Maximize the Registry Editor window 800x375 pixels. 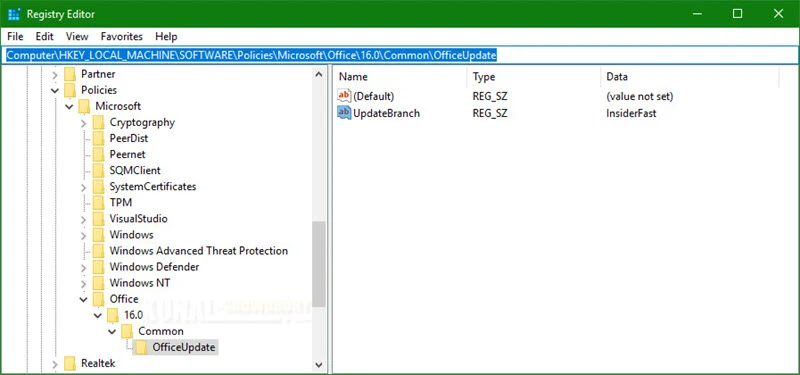coord(737,14)
